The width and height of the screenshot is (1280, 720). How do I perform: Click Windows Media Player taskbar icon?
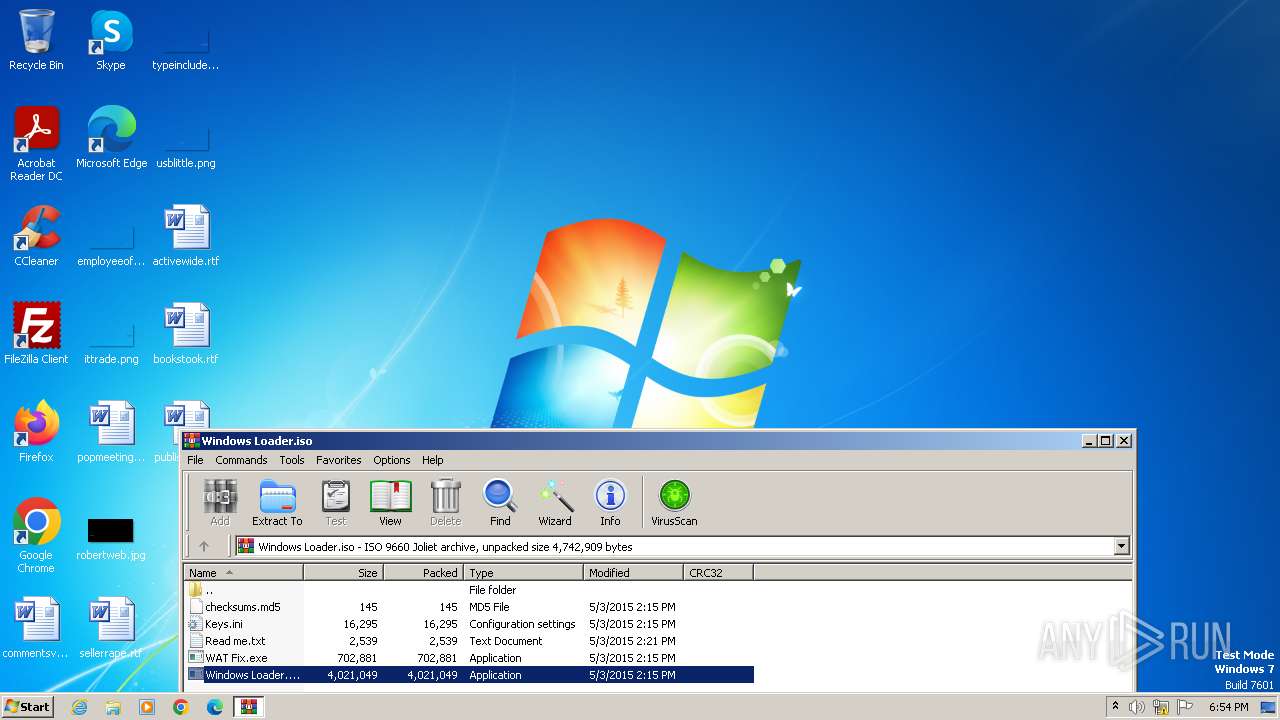pos(147,707)
